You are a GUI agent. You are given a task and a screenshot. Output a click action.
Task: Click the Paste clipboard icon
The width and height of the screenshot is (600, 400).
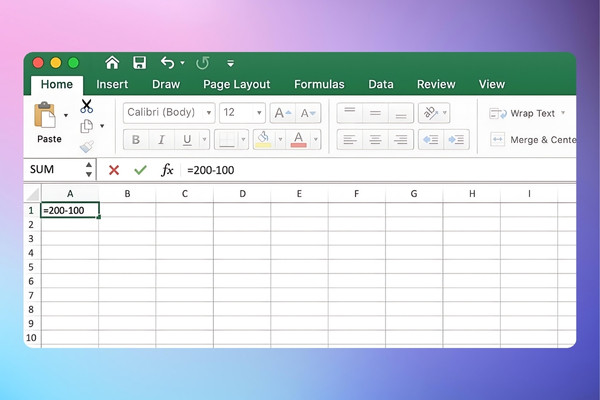point(45,115)
